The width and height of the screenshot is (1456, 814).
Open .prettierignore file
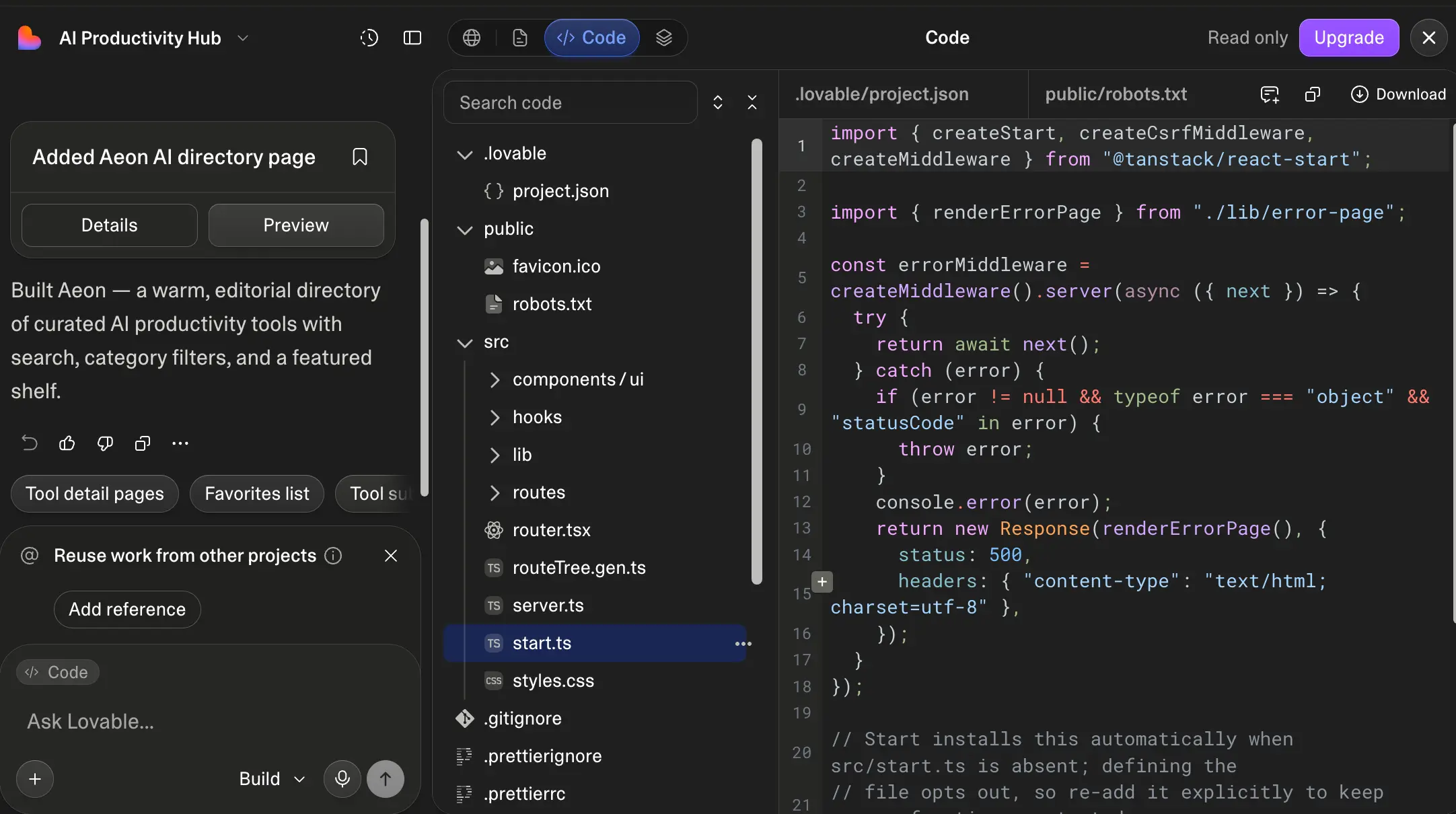pos(596,756)
